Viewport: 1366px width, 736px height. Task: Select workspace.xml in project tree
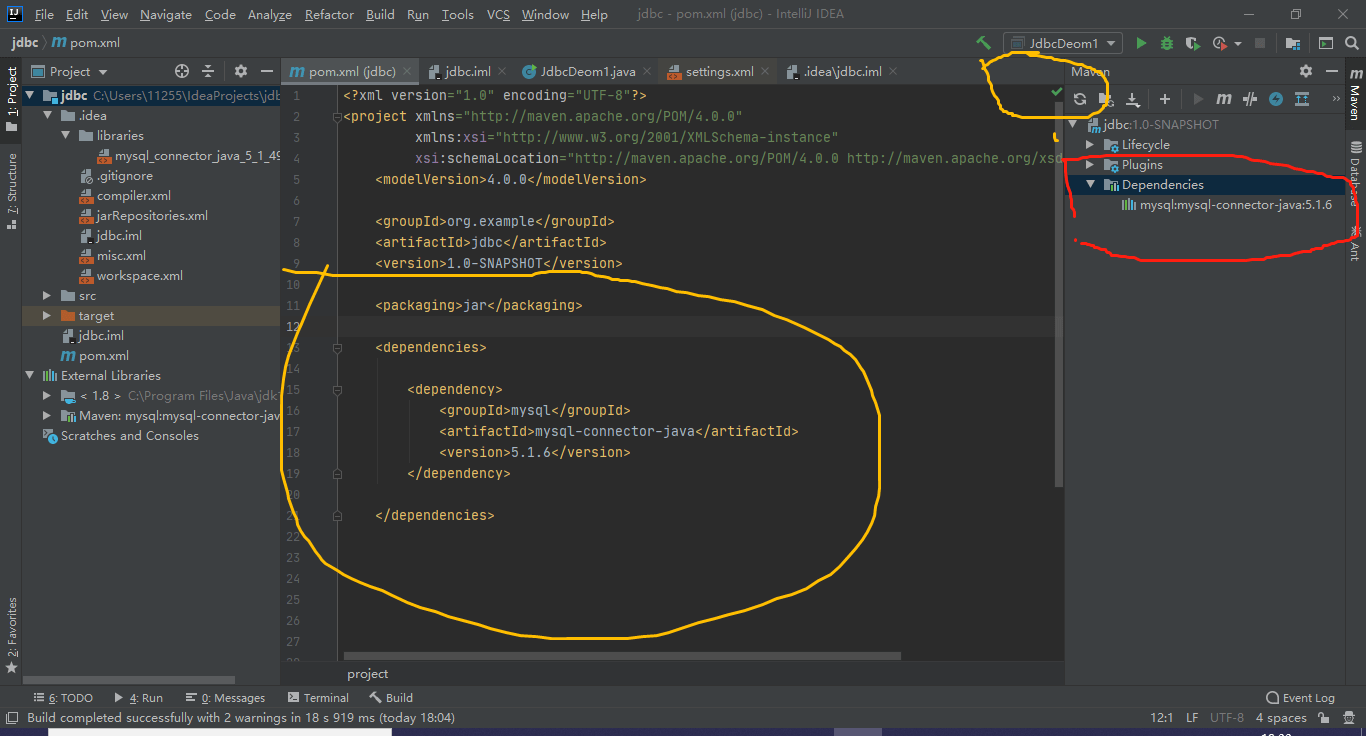[139, 276]
